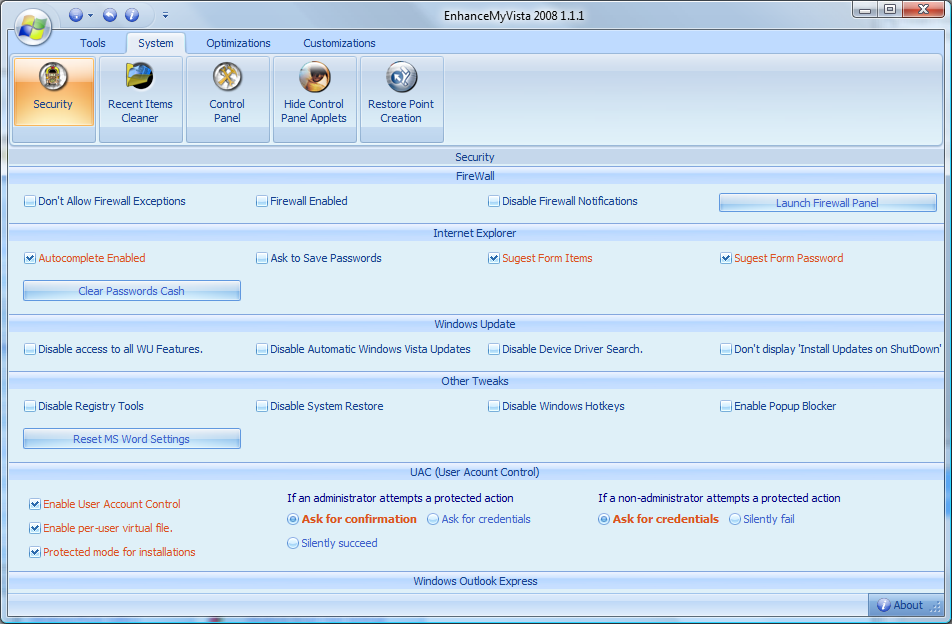Image resolution: width=952 pixels, height=624 pixels.
Task: Check Enable Popup Blocker
Action: click(x=726, y=406)
